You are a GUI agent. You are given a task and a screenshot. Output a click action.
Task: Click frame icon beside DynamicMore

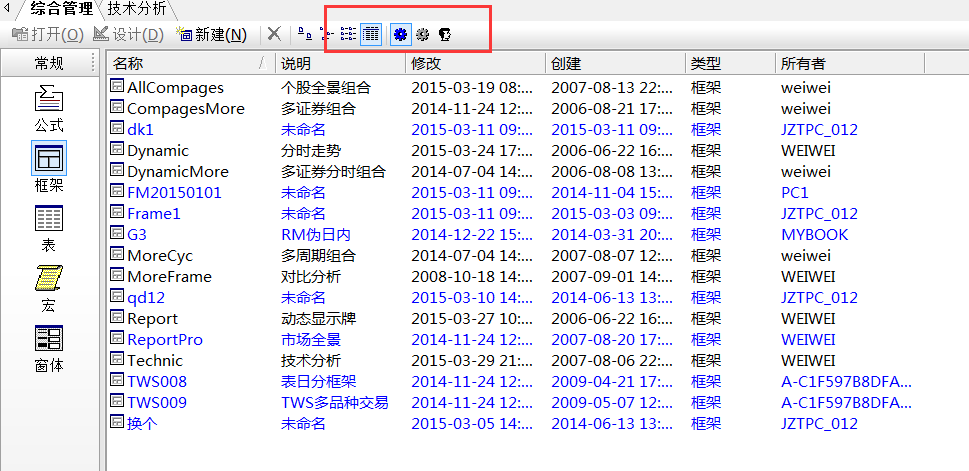pyautogui.click(x=117, y=170)
